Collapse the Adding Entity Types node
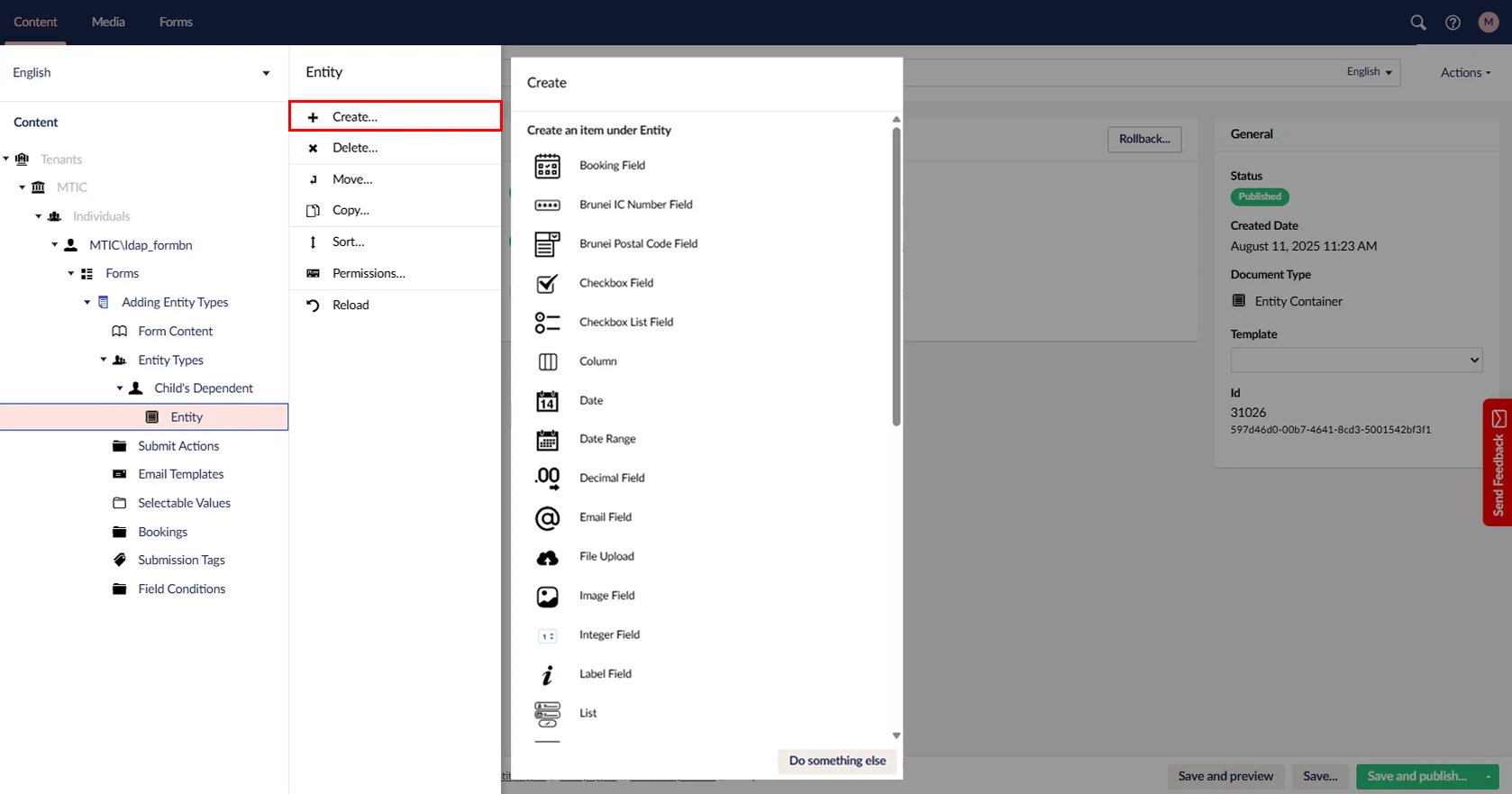The height and width of the screenshot is (794, 1512). point(87,302)
